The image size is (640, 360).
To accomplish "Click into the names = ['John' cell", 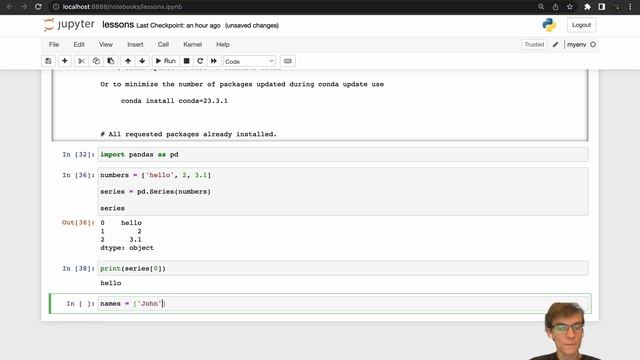I will (343, 304).
